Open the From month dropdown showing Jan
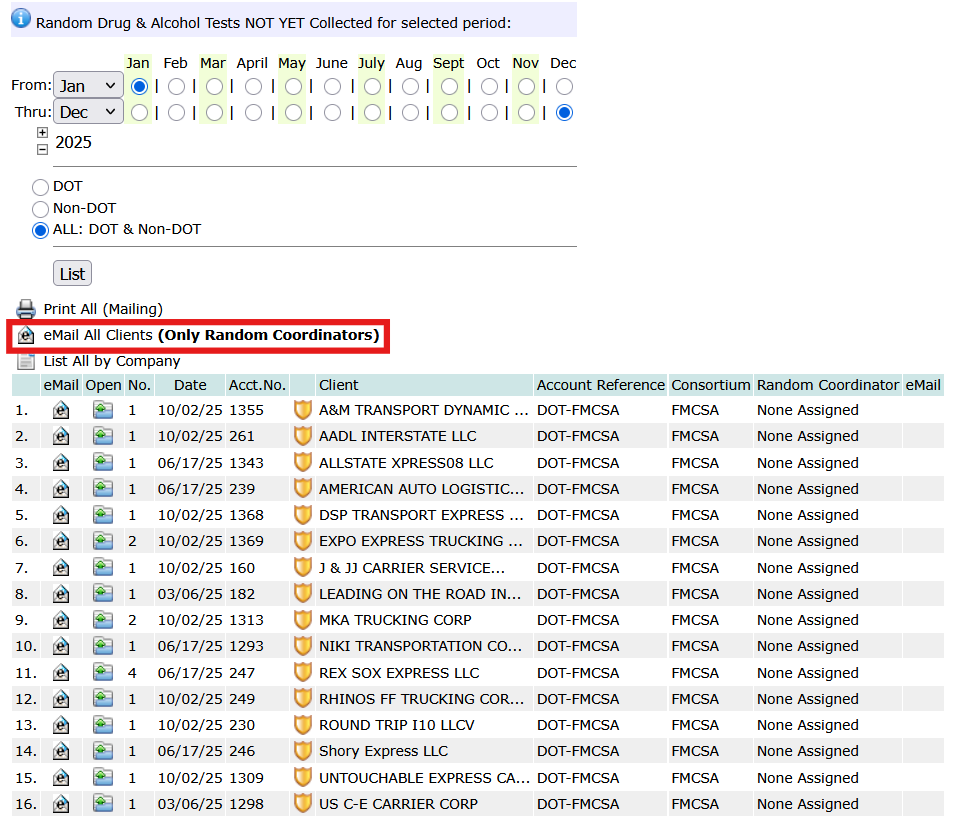The image size is (957, 820). [88, 85]
